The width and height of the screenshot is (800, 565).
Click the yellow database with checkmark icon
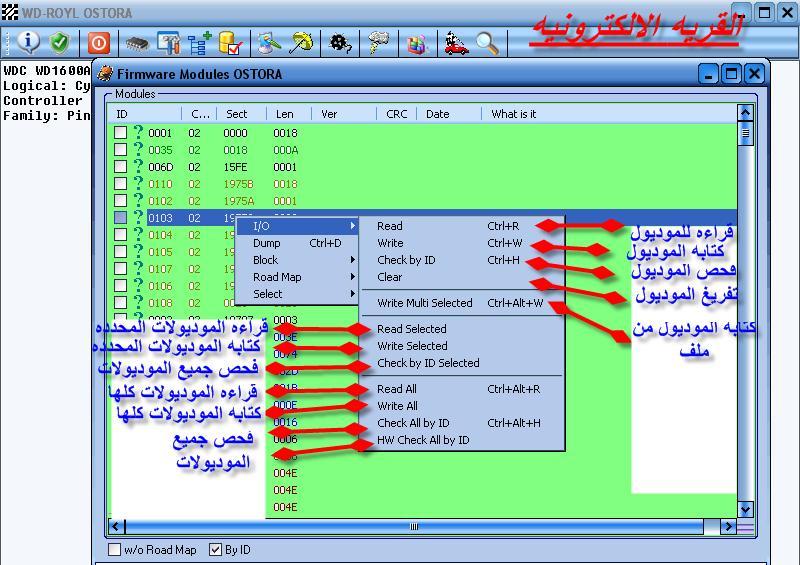[x=230, y=43]
